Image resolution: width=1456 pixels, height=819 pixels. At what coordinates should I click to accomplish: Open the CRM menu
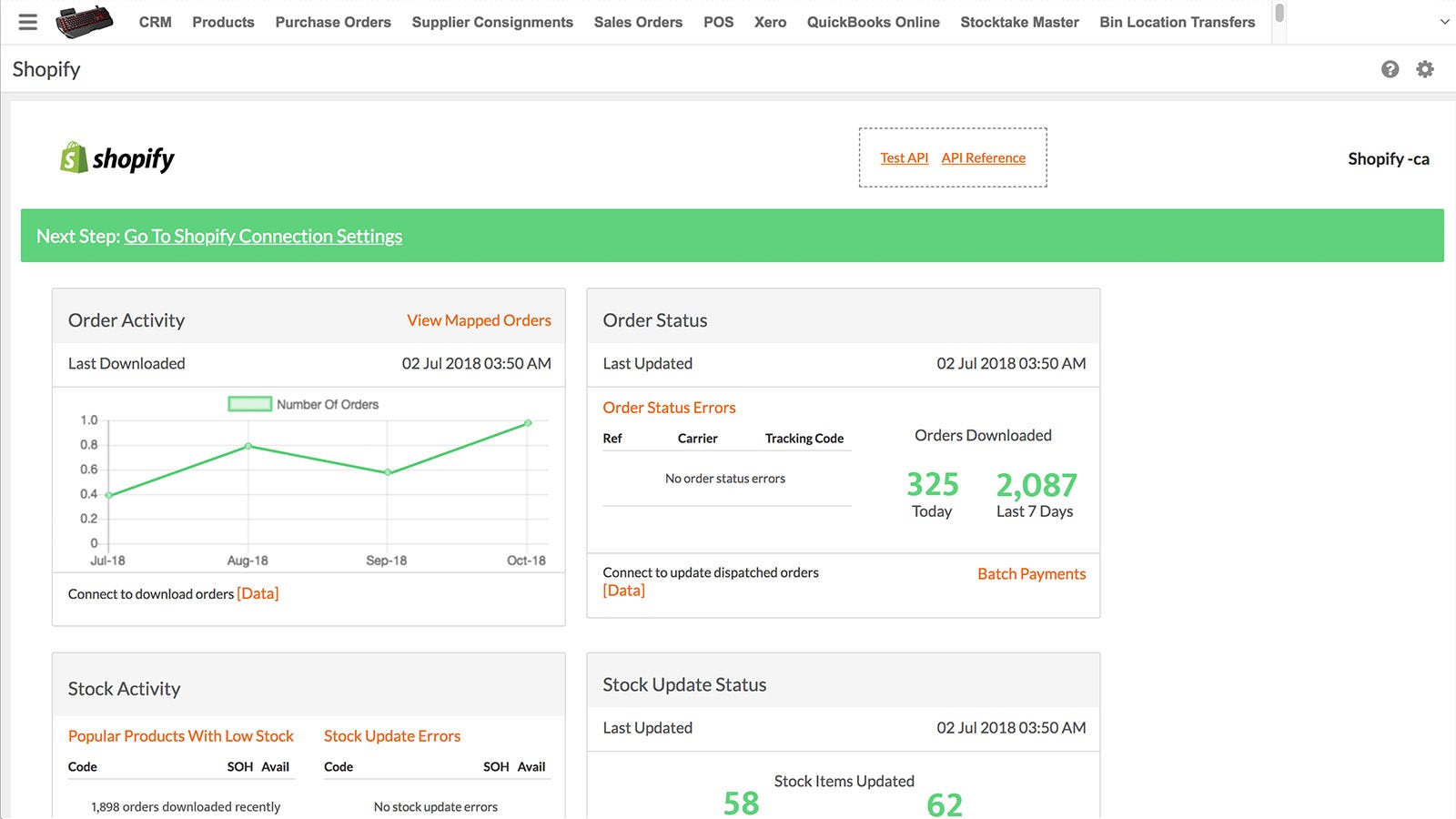coord(156,22)
